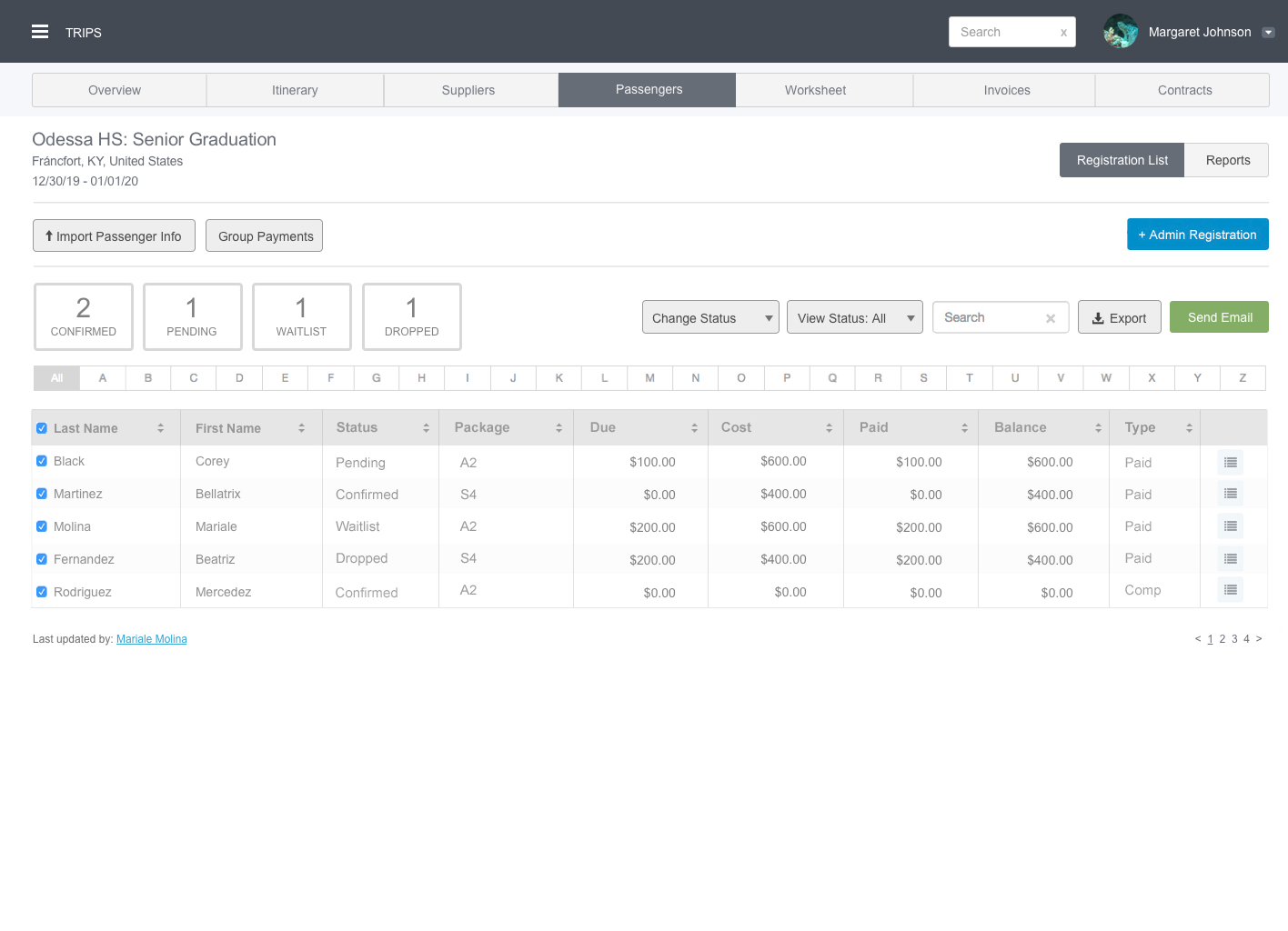
Task: Select the Passengers tab
Action: click(x=649, y=90)
